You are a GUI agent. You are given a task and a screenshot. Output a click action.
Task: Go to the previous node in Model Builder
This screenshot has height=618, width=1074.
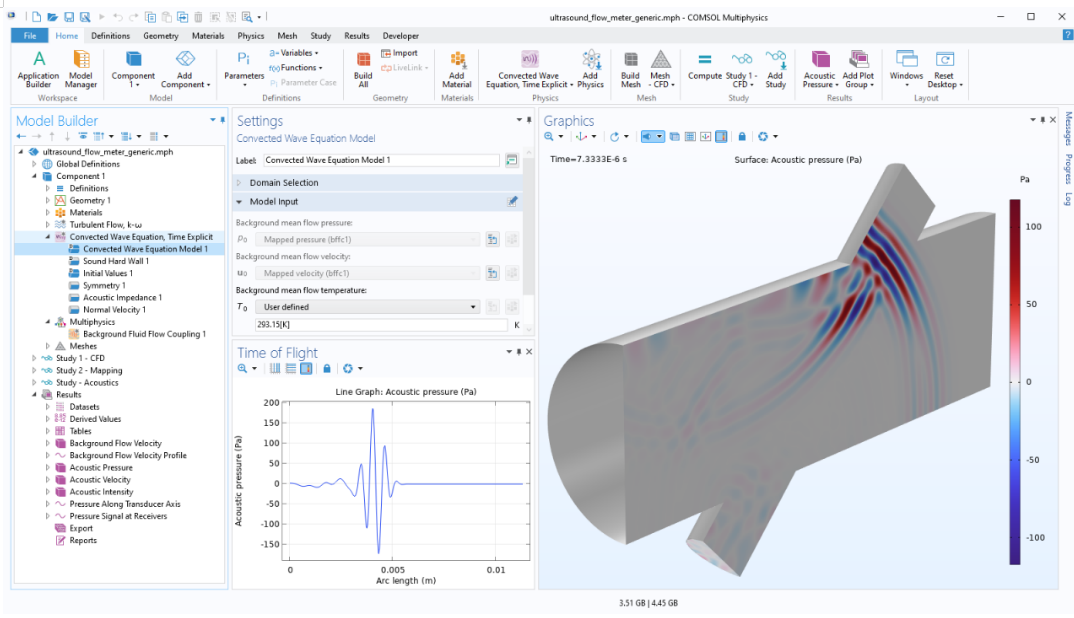point(21,136)
